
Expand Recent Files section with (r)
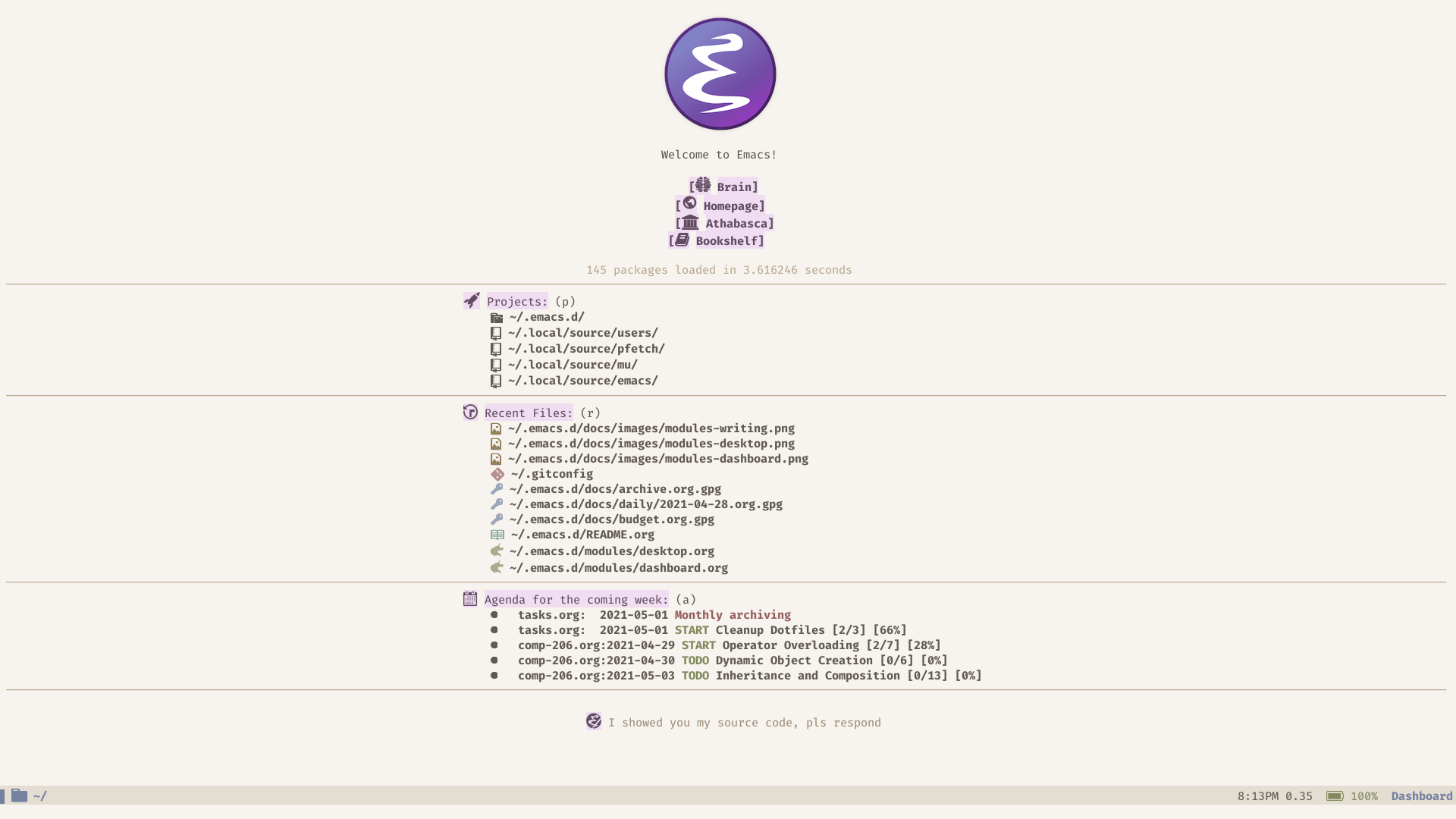pos(528,412)
